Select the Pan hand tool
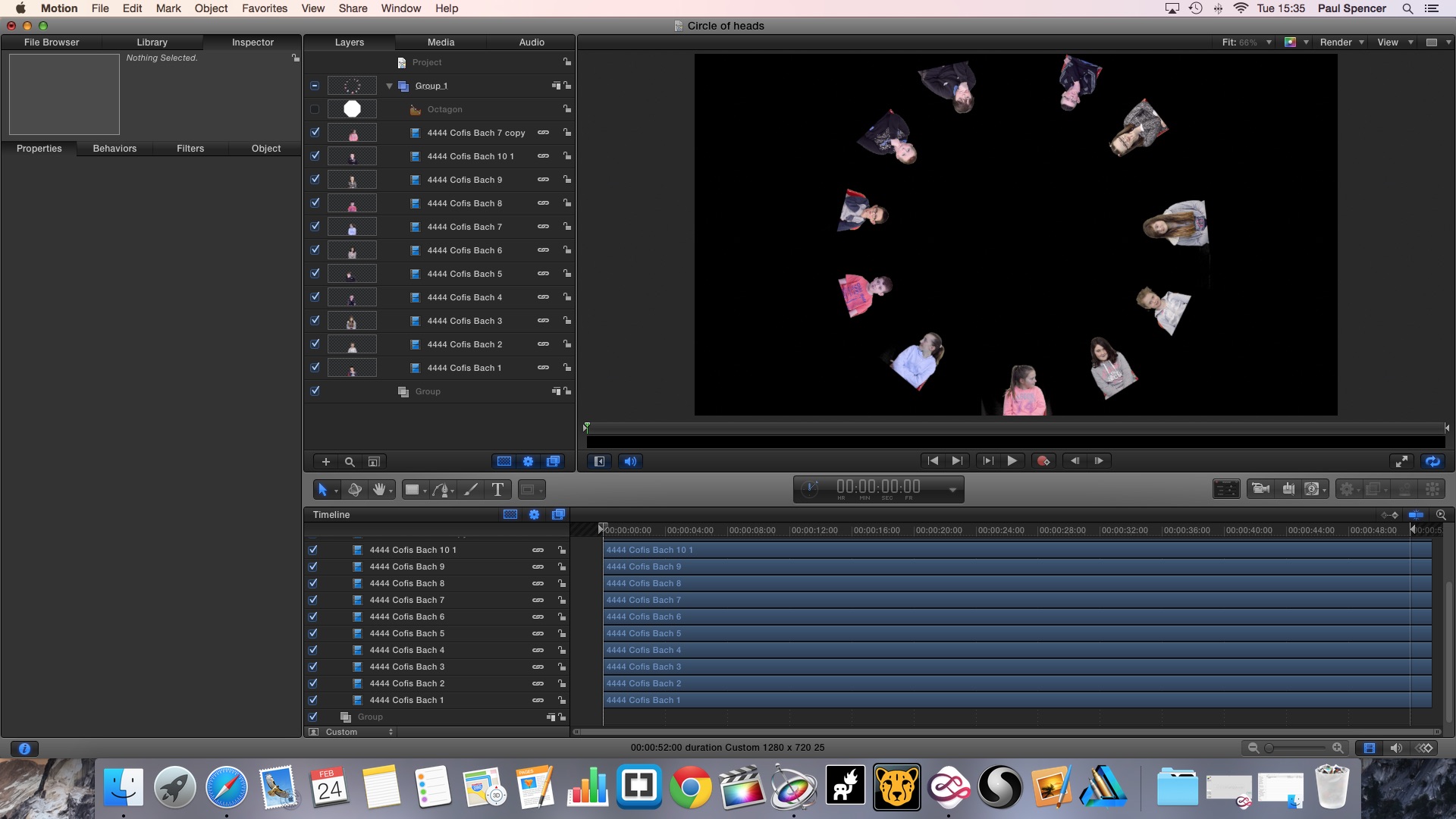 coord(378,489)
